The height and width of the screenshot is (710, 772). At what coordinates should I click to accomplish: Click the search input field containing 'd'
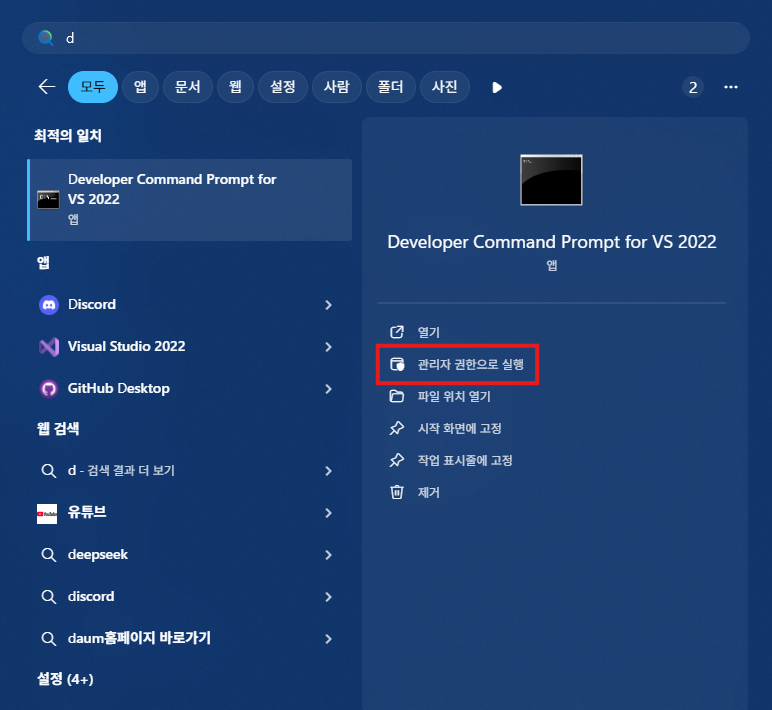point(386,38)
